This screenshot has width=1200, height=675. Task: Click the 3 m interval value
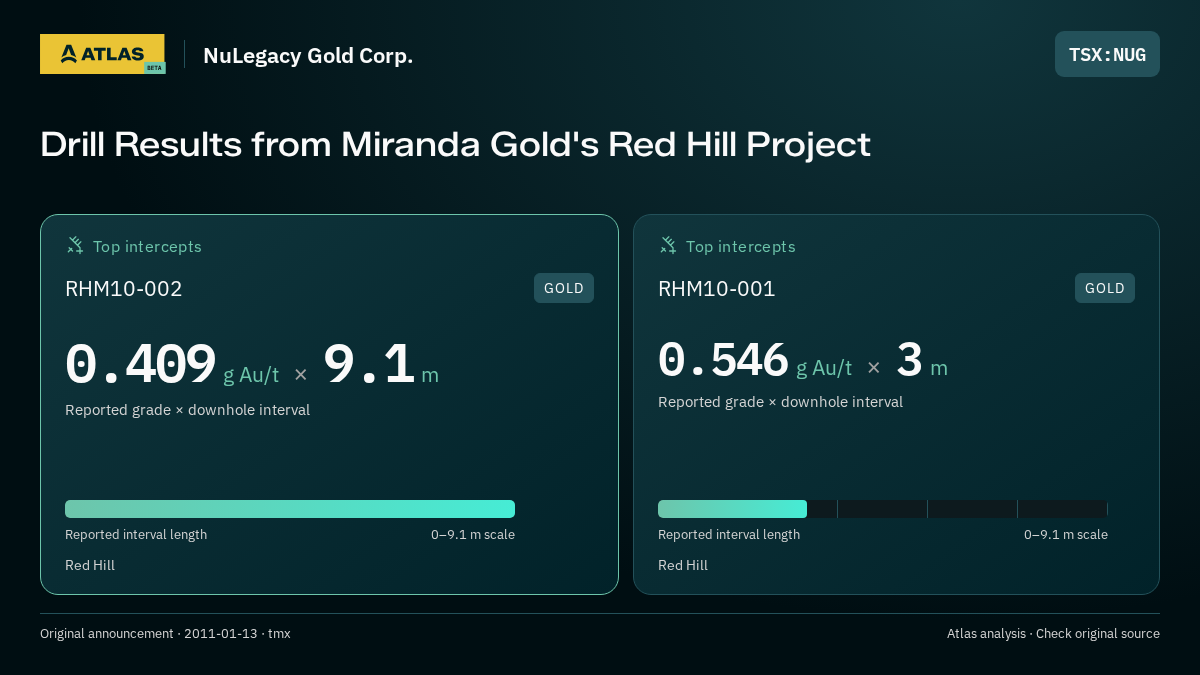pyautogui.click(x=921, y=359)
